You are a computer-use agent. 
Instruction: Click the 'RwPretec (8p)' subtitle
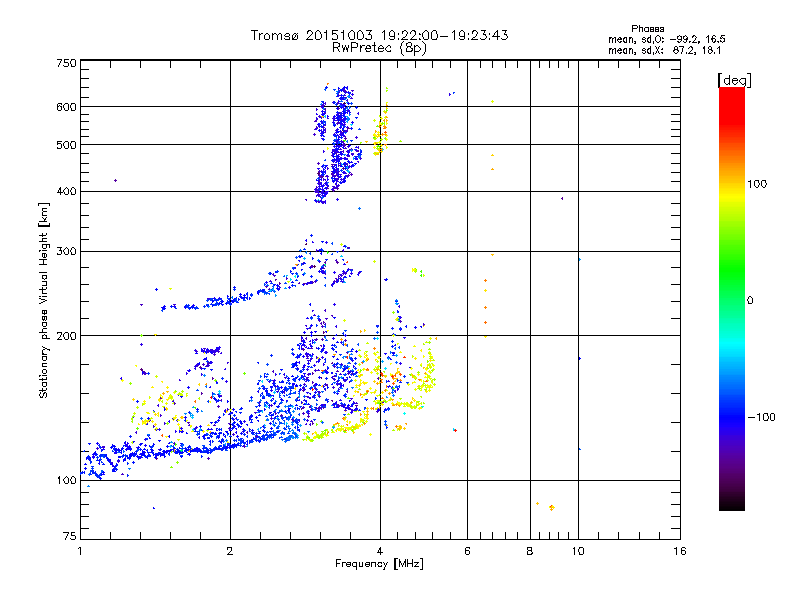click(x=379, y=48)
